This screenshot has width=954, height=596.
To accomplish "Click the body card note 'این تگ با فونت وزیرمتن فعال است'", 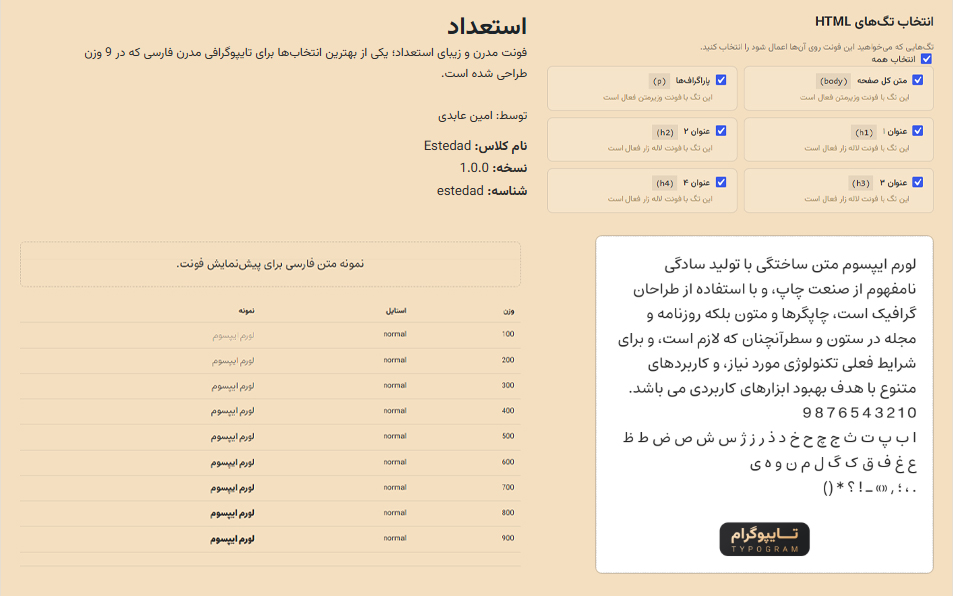I will coord(855,97).
